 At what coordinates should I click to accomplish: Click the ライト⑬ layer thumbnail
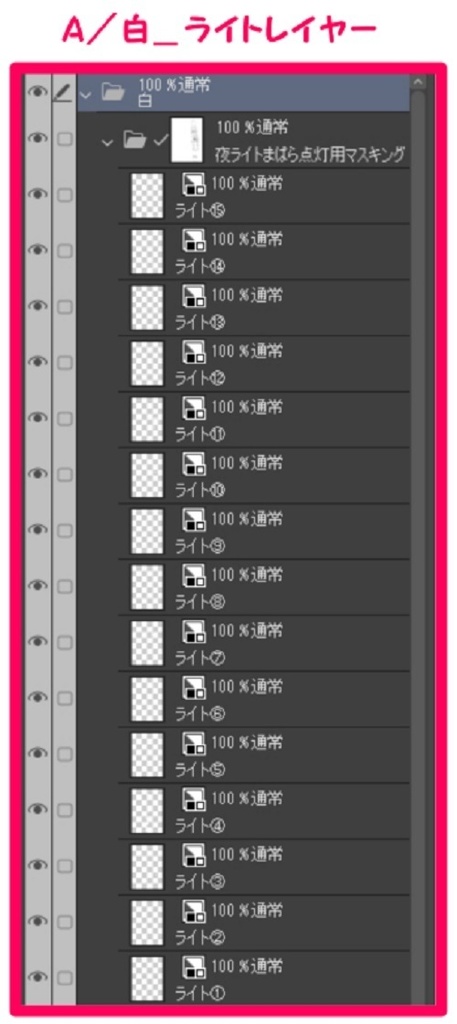point(147,307)
